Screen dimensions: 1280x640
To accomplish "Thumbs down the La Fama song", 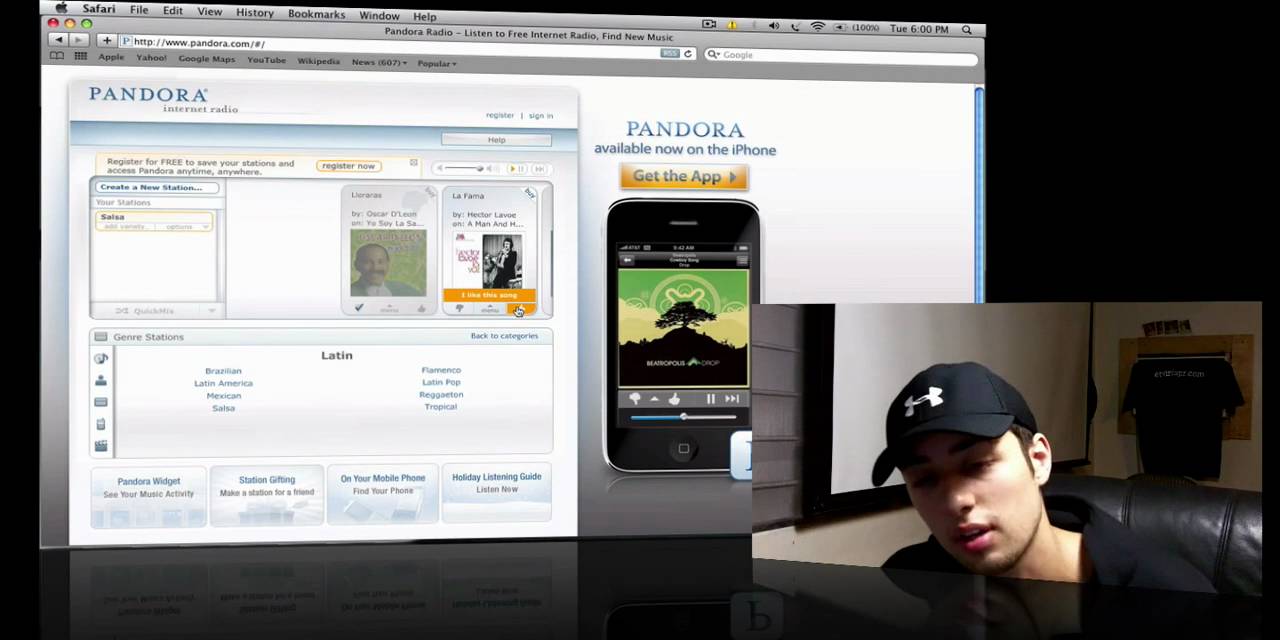I will tap(459, 309).
